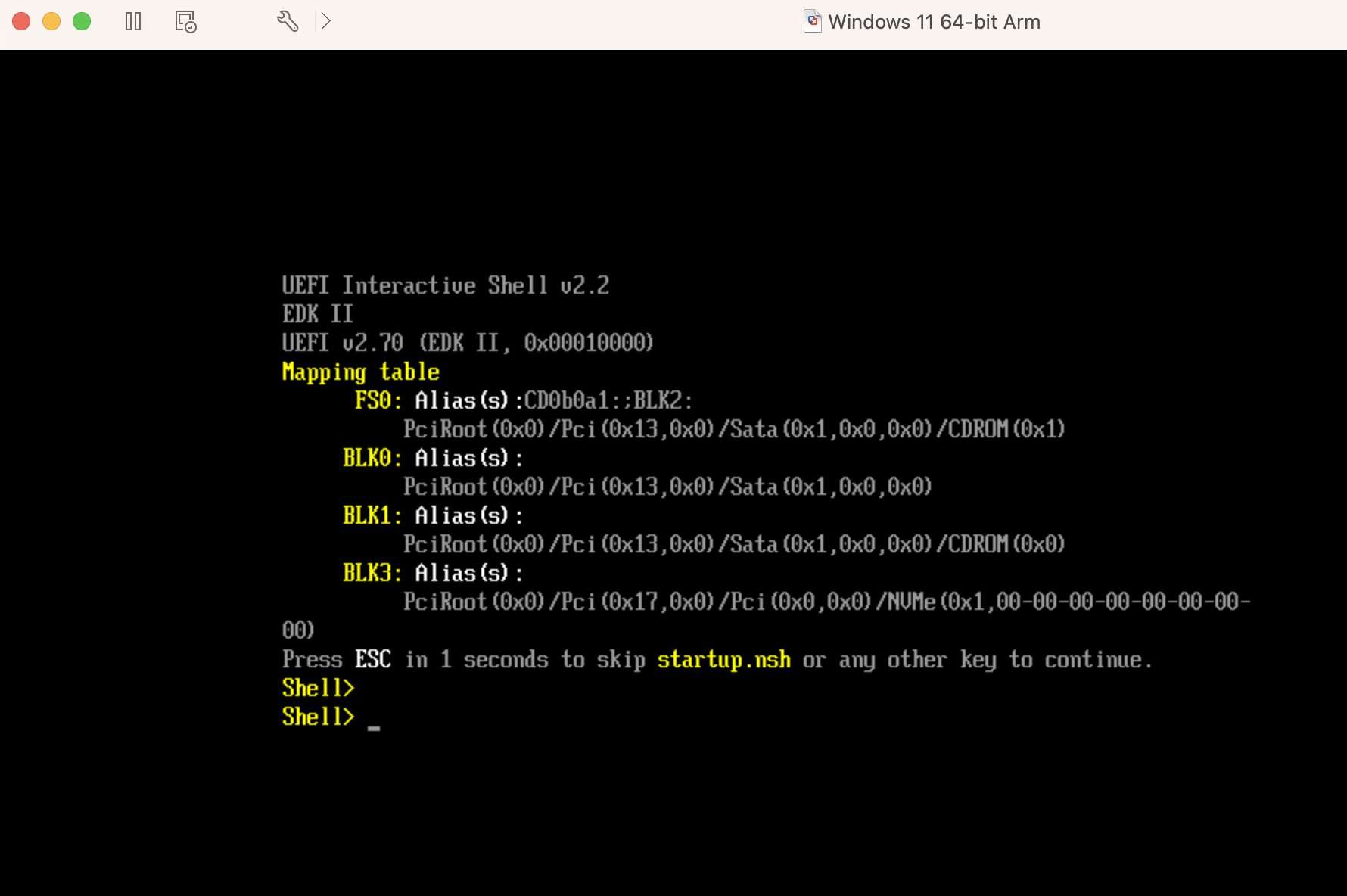This screenshot has width=1347, height=896.
Task: Click the blinking cursor after the last Shell> prompt
Action: (374, 728)
